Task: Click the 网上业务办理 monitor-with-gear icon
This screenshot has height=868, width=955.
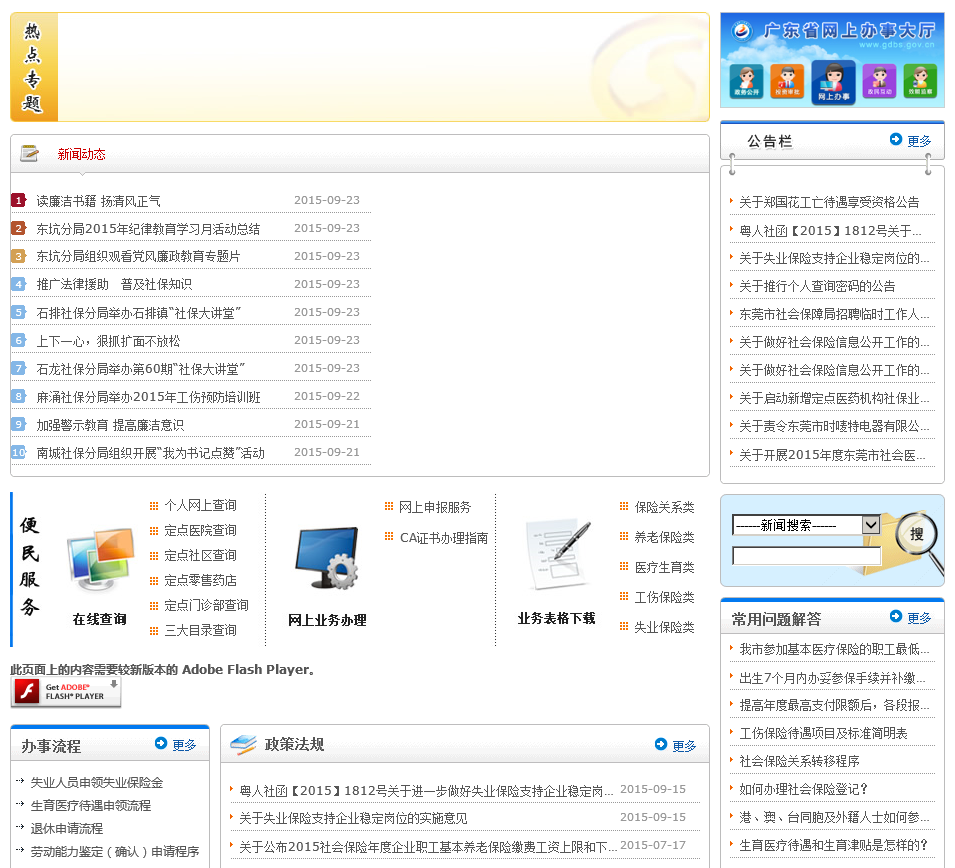Action: coord(327,558)
